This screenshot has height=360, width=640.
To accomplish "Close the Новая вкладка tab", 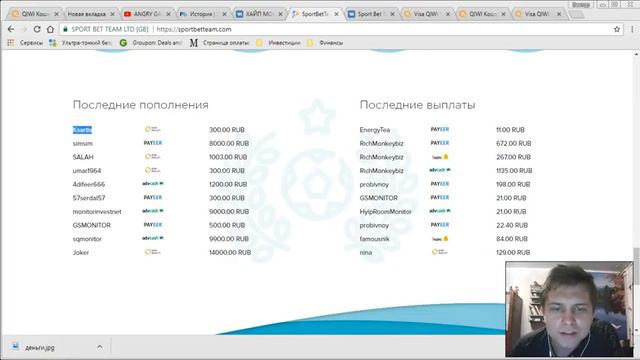I will point(113,14).
